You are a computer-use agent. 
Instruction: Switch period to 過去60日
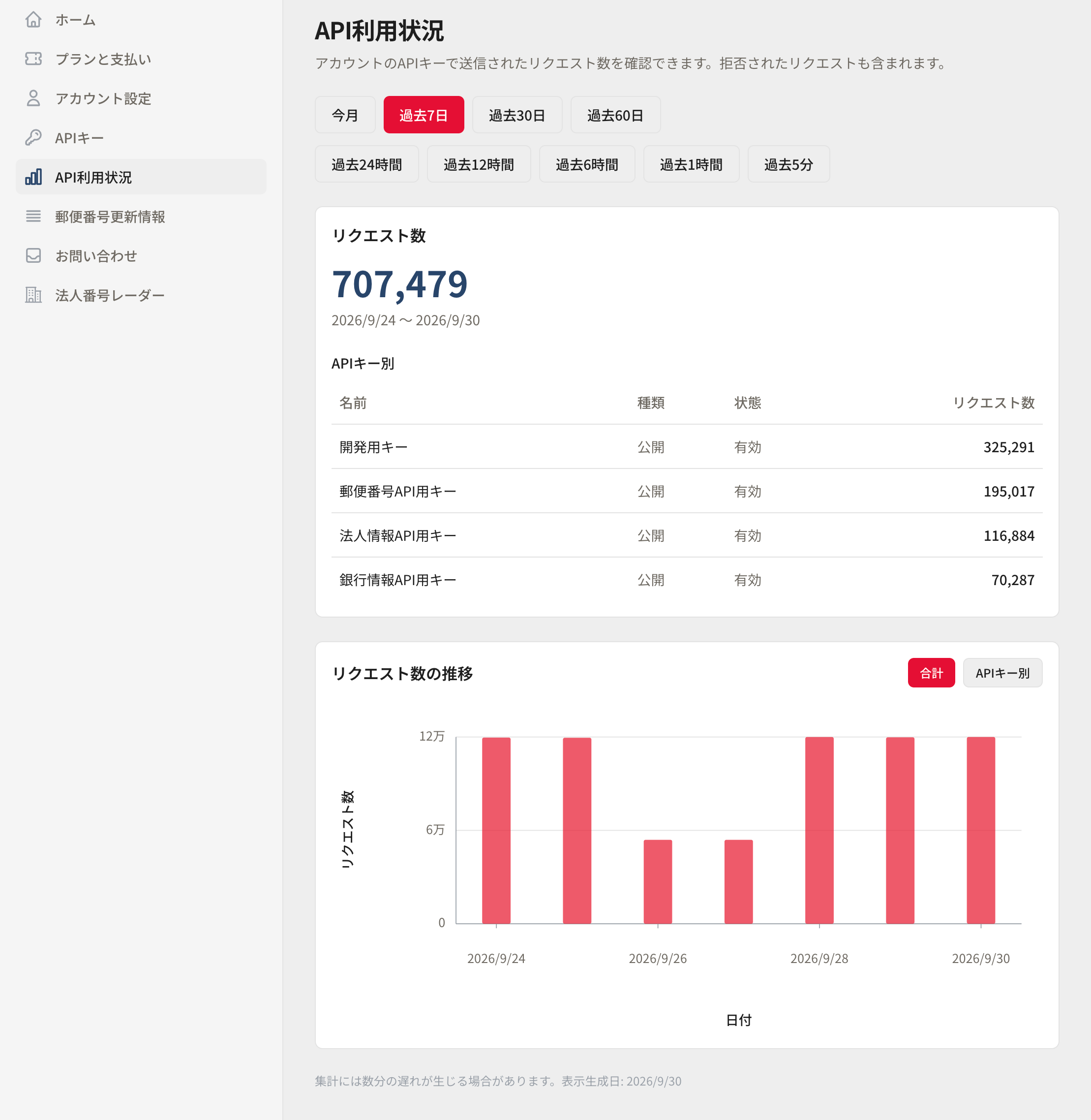click(615, 115)
